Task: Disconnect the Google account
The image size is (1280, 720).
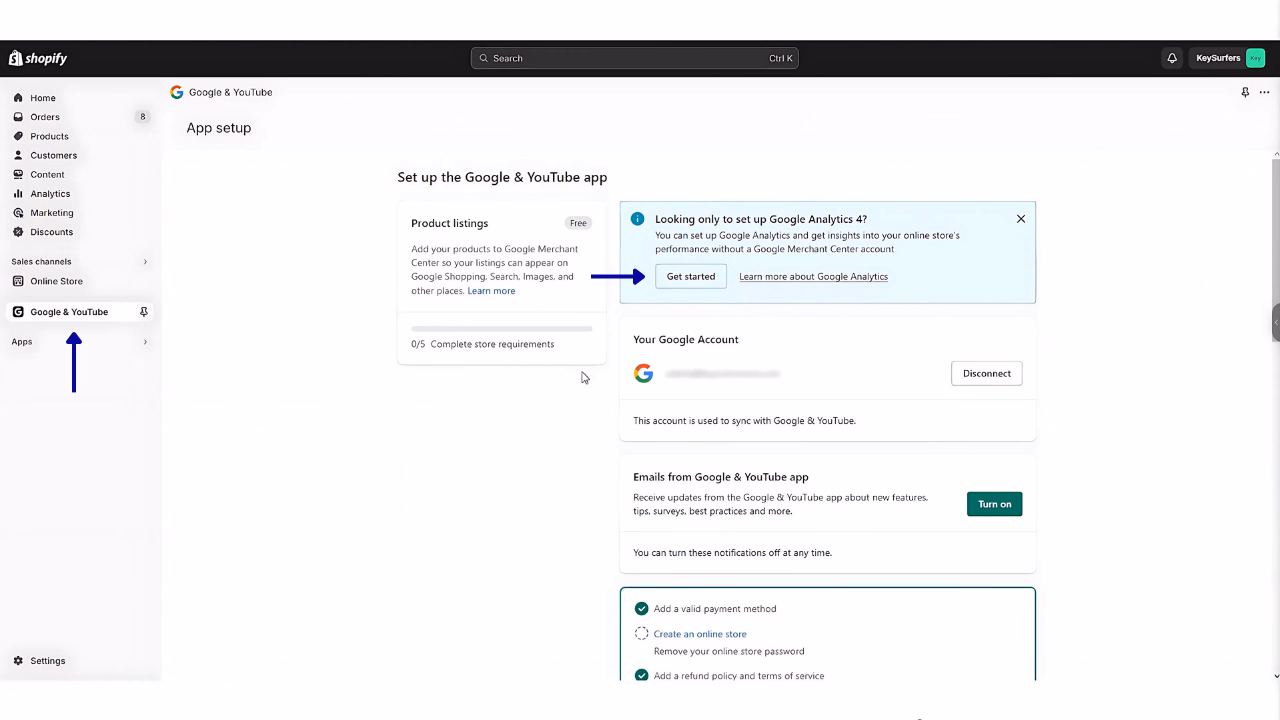Action: (986, 373)
